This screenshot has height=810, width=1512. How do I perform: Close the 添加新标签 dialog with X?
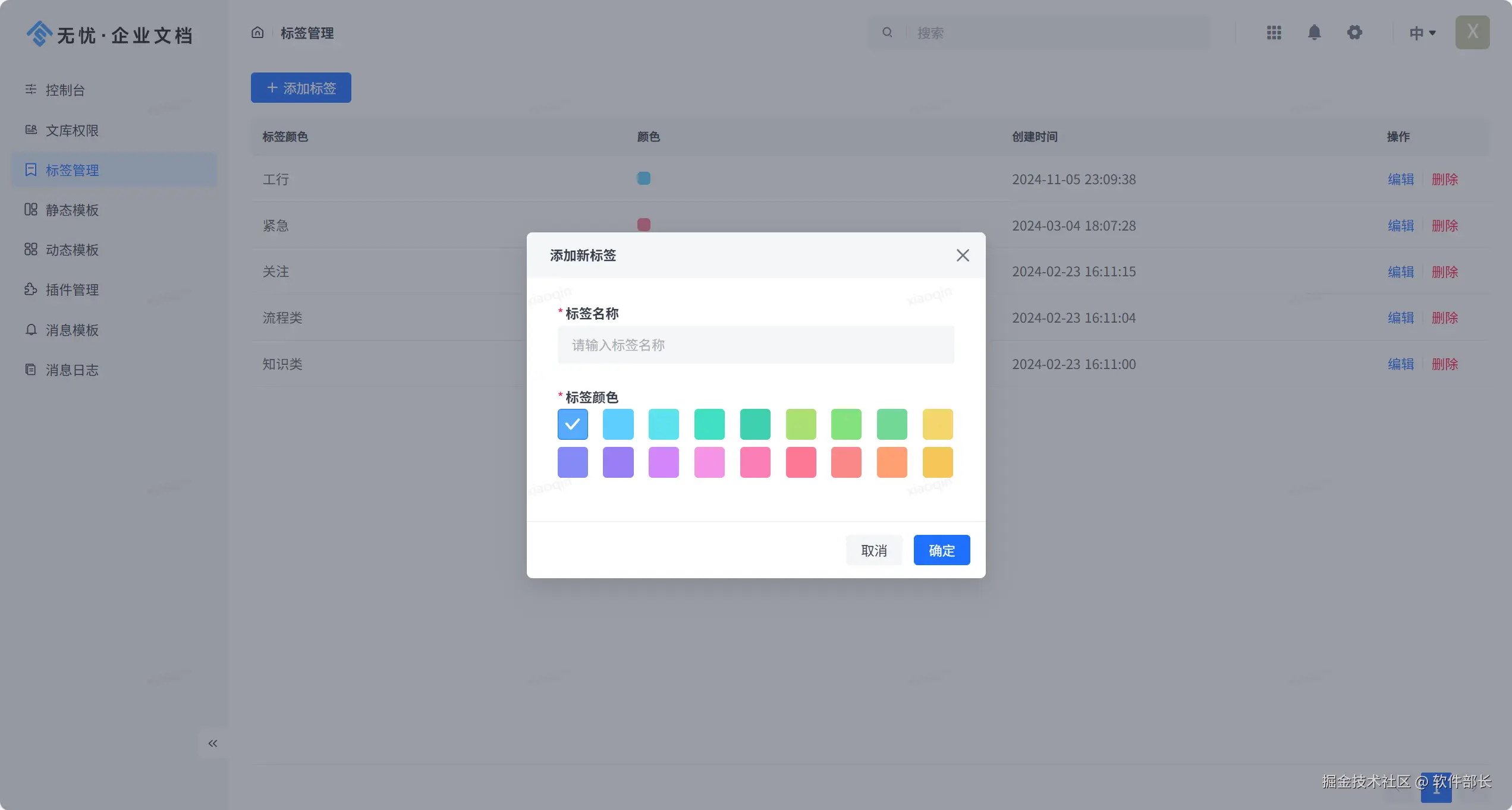963,256
